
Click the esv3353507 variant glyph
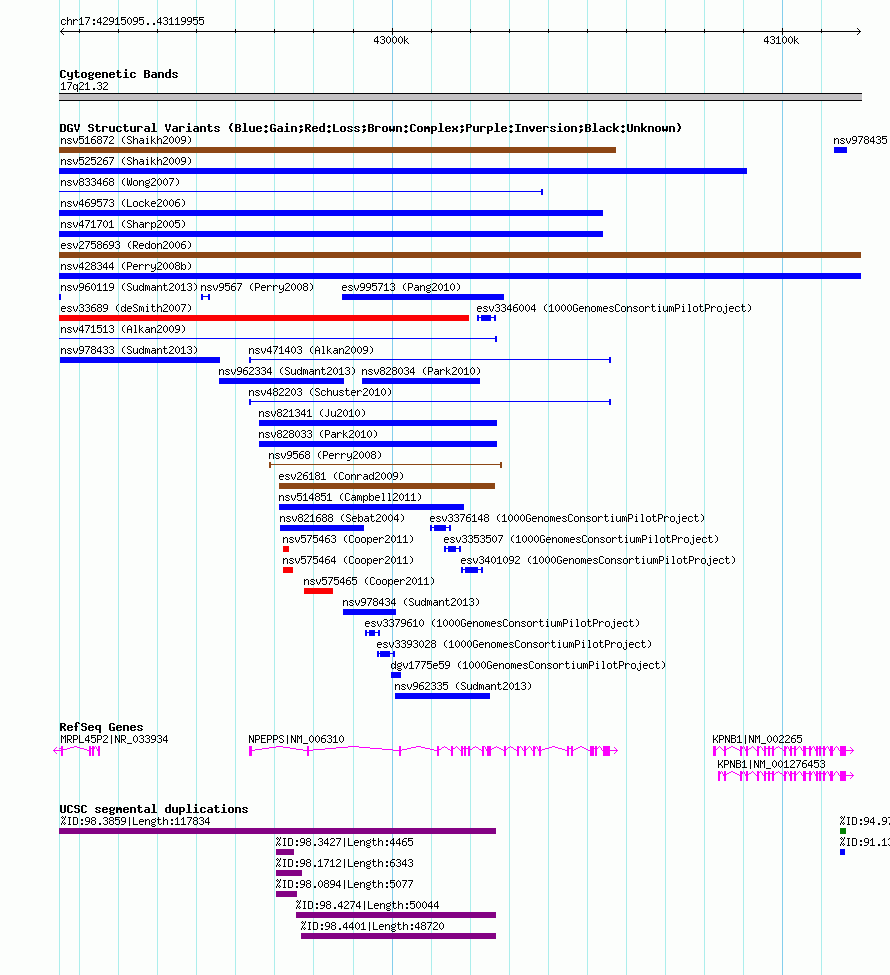(x=452, y=549)
